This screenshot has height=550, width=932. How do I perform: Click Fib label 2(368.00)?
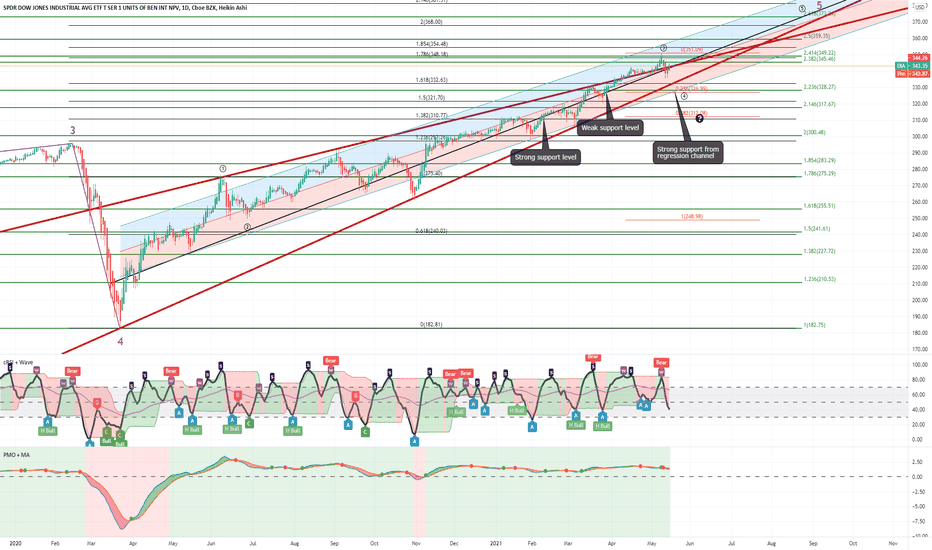(431, 22)
